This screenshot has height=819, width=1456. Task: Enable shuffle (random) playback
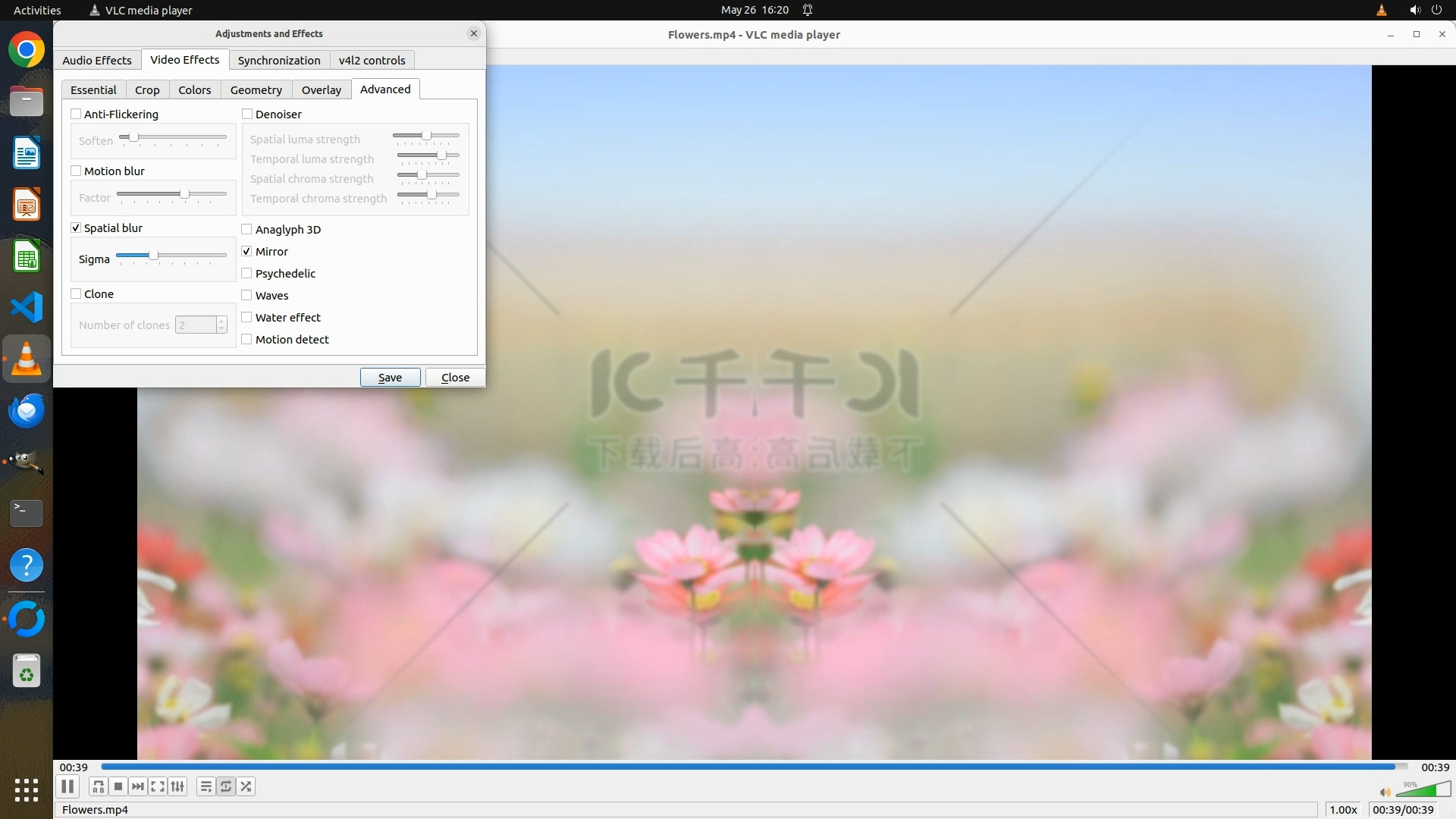pyautogui.click(x=246, y=786)
